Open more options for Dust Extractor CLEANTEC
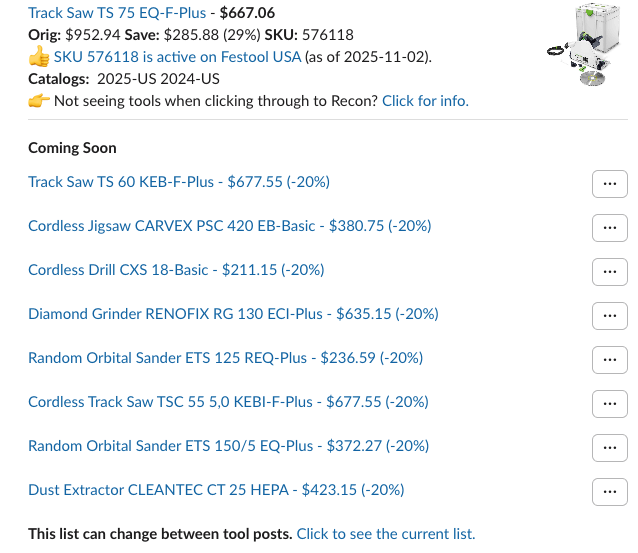 tap(609, 491)
